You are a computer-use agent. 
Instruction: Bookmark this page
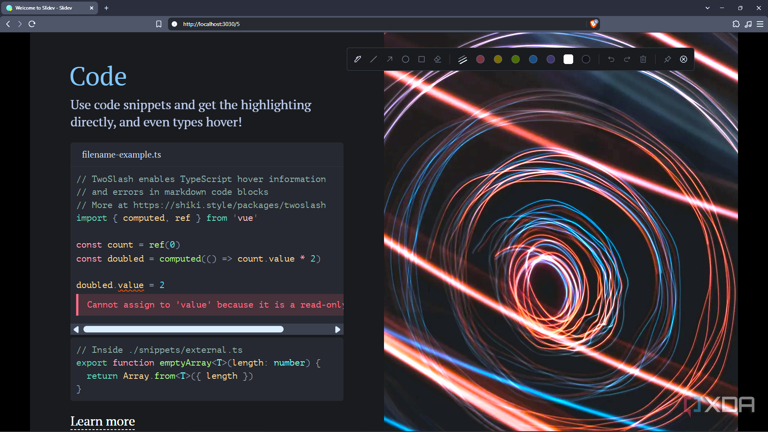pos(159,24)
